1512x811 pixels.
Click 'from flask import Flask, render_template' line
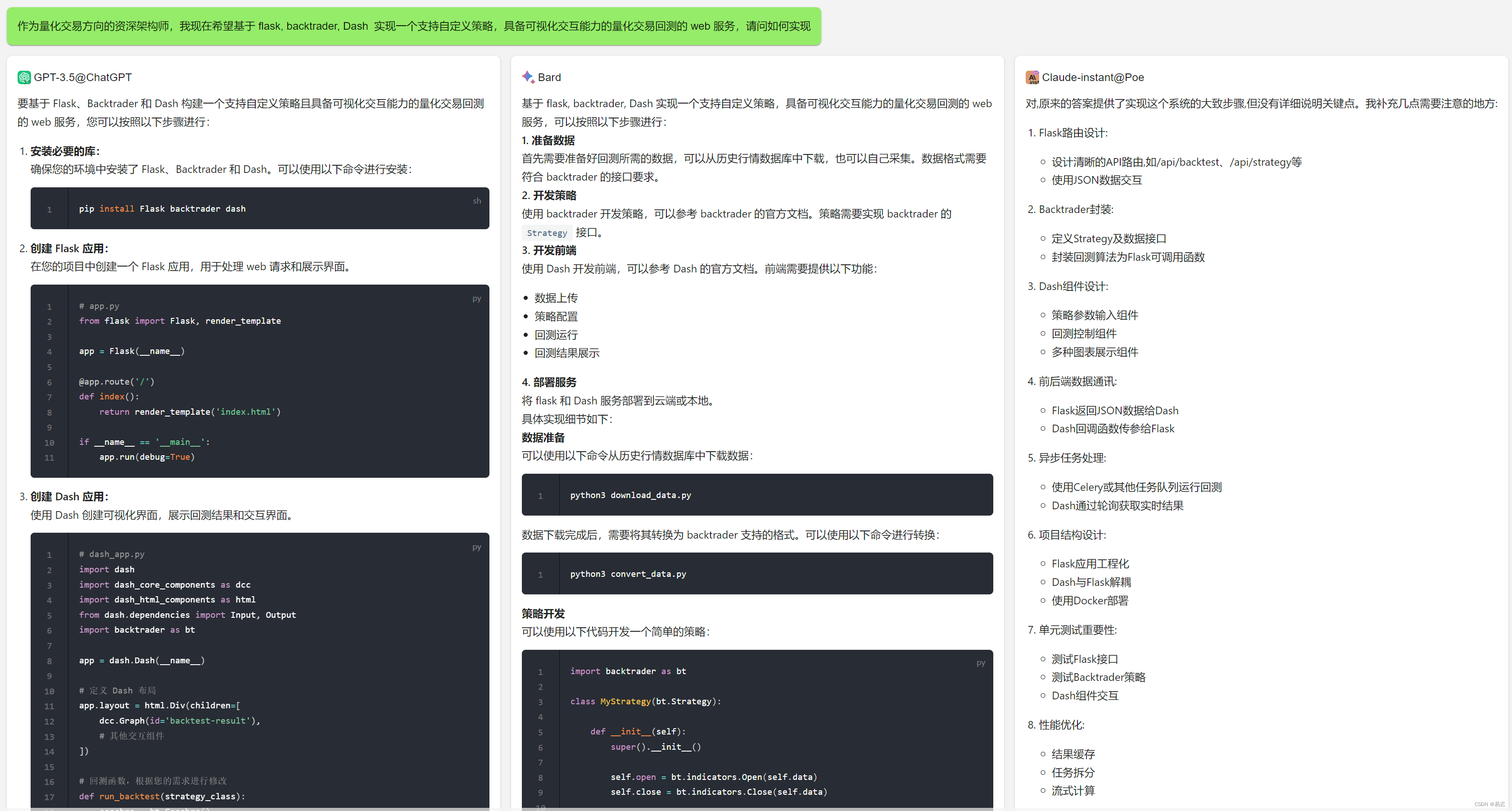coord(180,321)
